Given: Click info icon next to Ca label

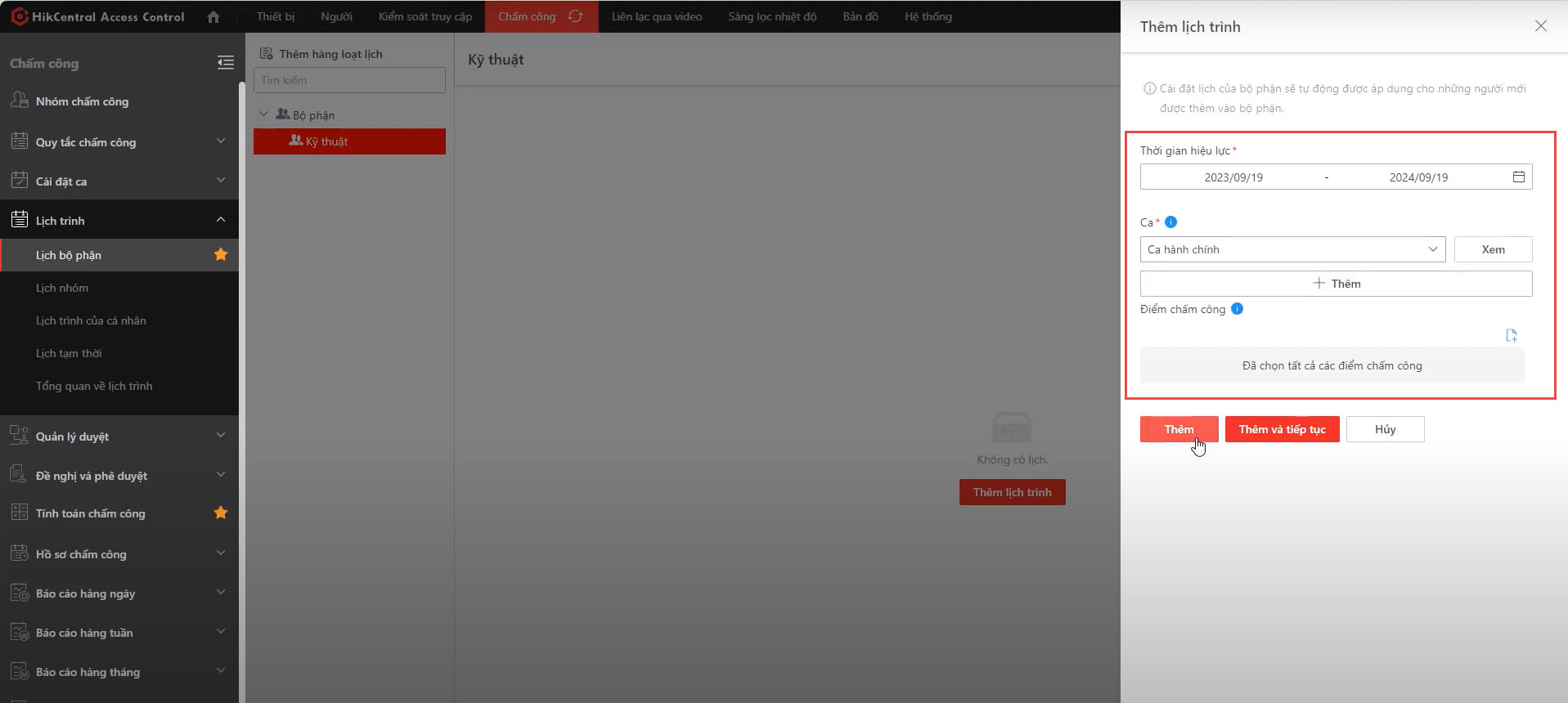Looking at the screenshot, I should pos(1170,222).
